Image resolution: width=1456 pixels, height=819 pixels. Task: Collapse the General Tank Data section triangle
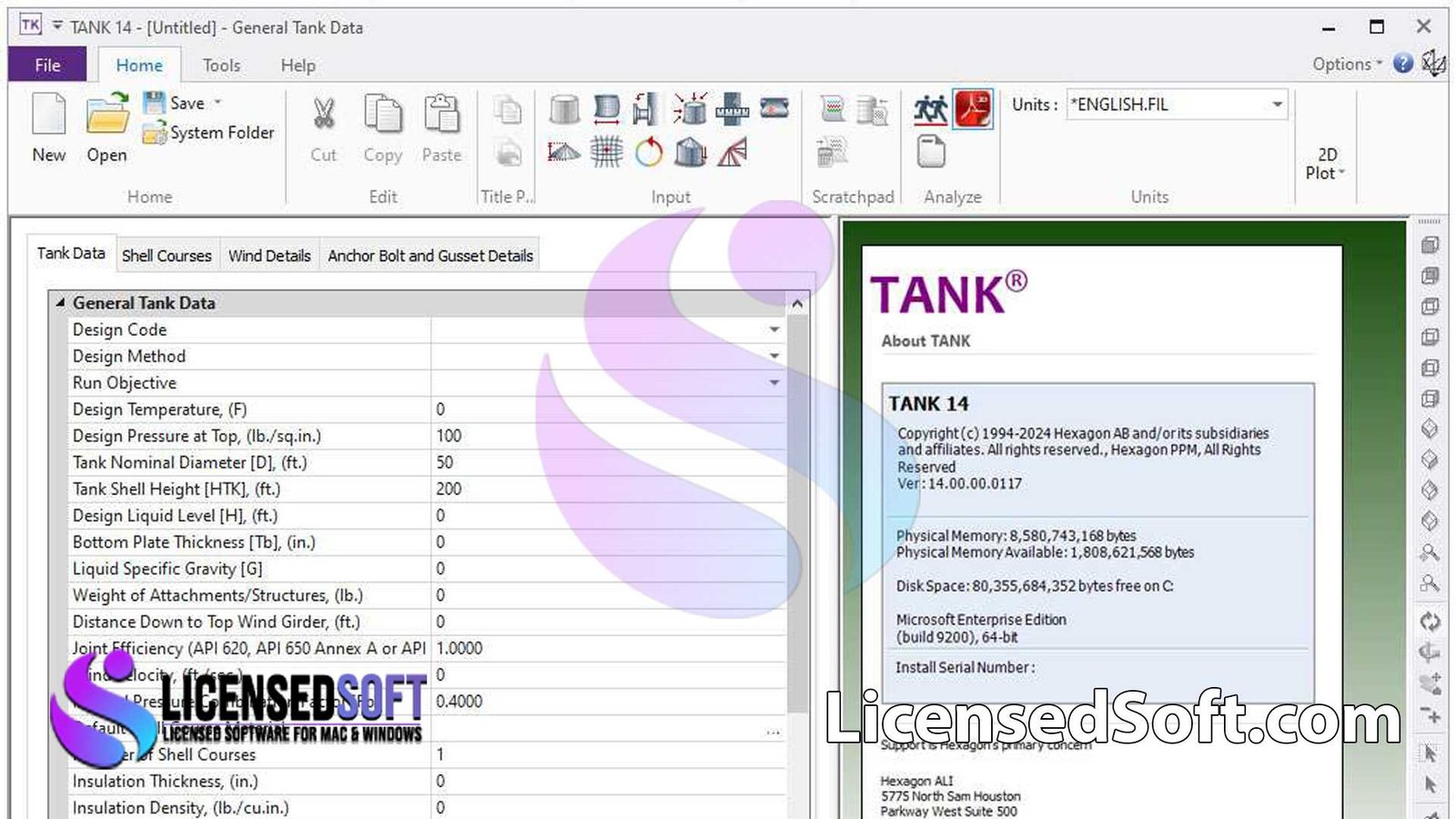60,302
